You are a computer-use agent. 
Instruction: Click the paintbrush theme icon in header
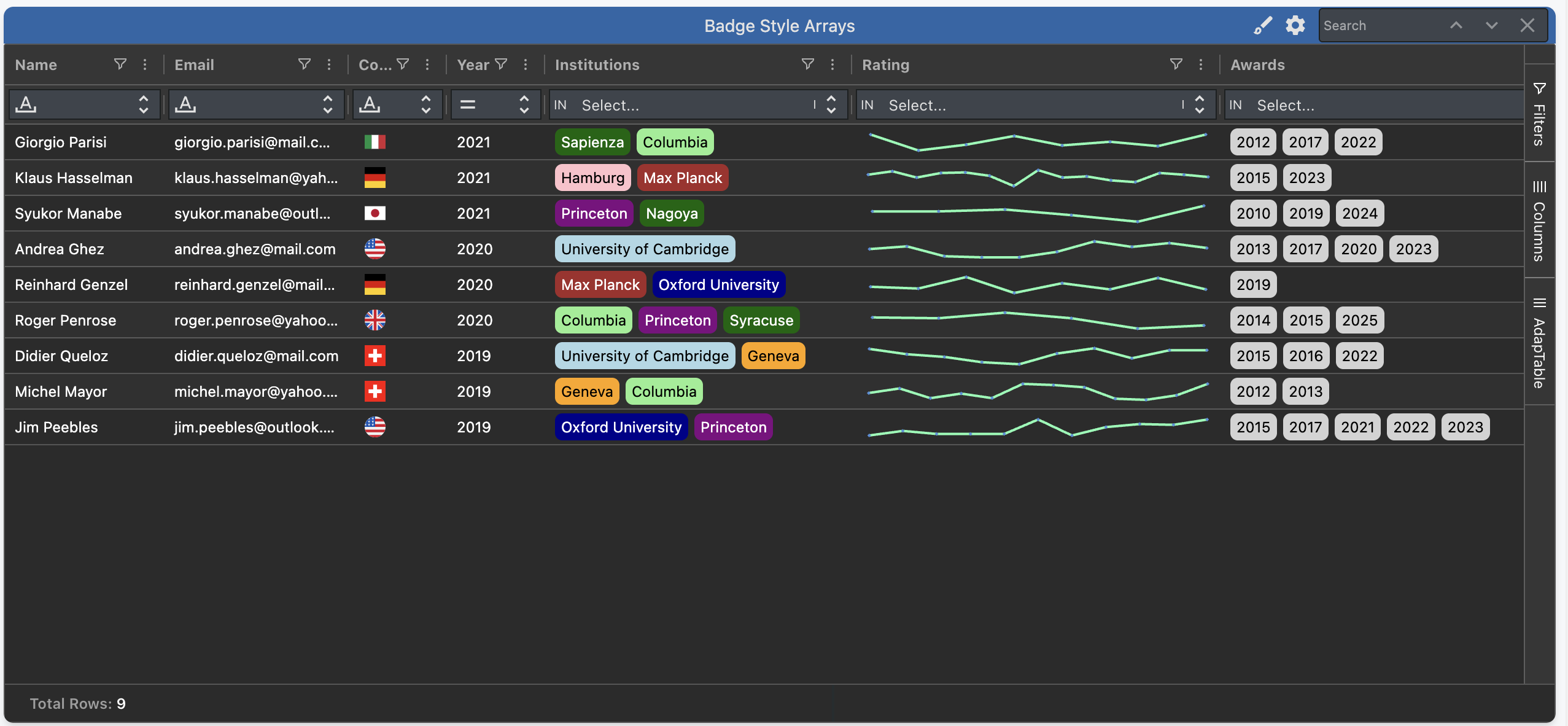pyautogui.click(x=1262, y=26)
